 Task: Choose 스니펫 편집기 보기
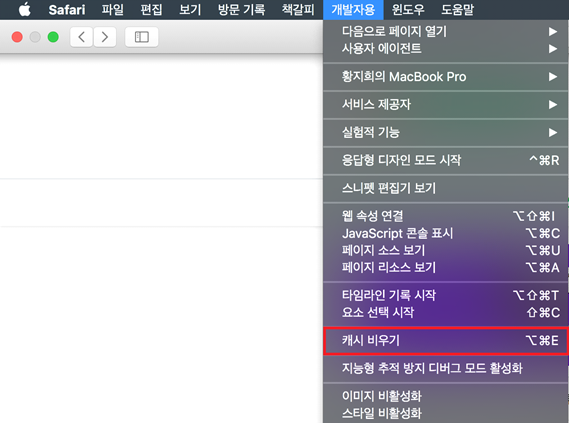point(445,188)
